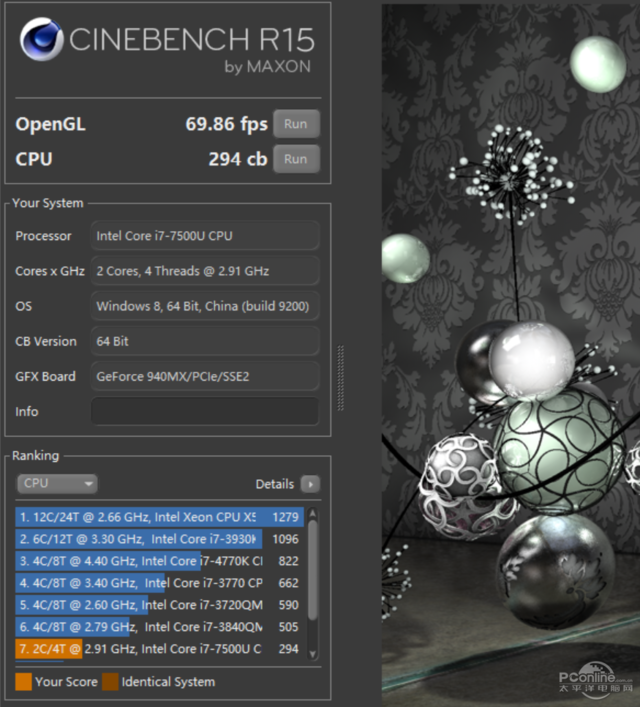Run the OpenGL benchmark test
The height and width of the screenshot is (707, 640).
tap(296, 124)
